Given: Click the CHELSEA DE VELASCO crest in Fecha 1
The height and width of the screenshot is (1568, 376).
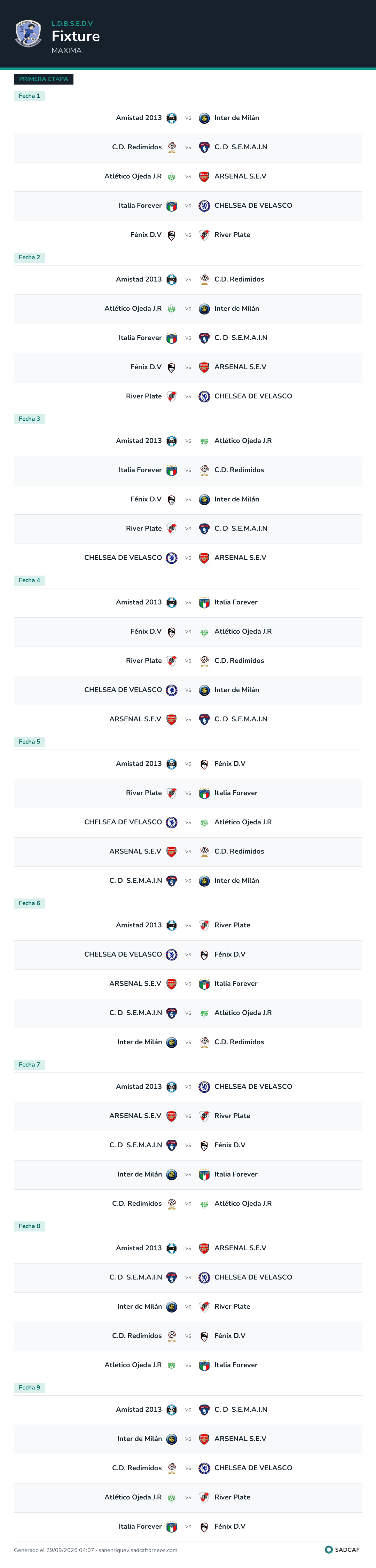Looking at the screenshot, I should (204, 206).
